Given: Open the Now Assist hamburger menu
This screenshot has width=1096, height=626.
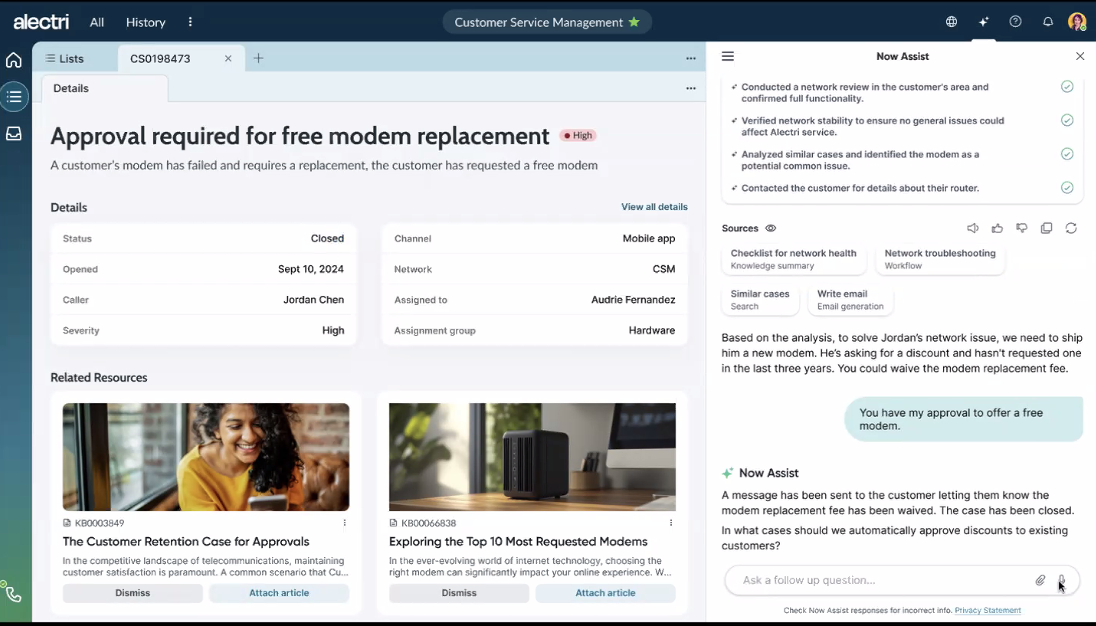Looking at the screenshot, I should click(728, 57).
